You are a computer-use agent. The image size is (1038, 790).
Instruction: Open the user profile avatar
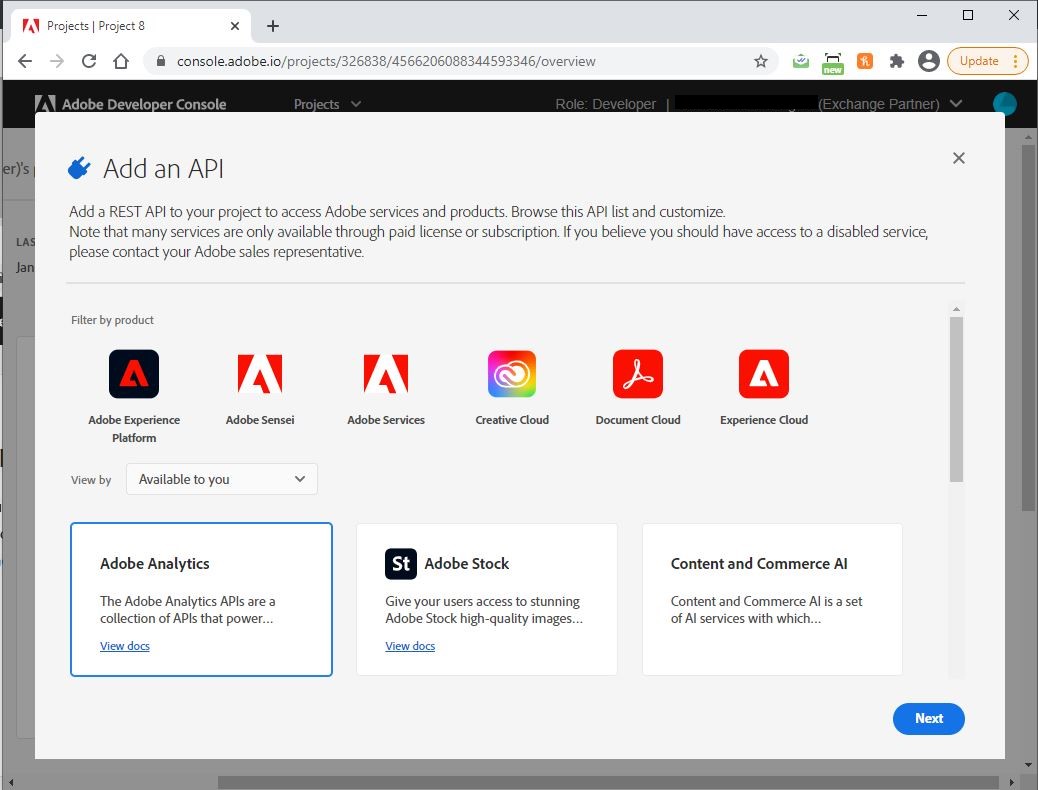click(1004, 104)
